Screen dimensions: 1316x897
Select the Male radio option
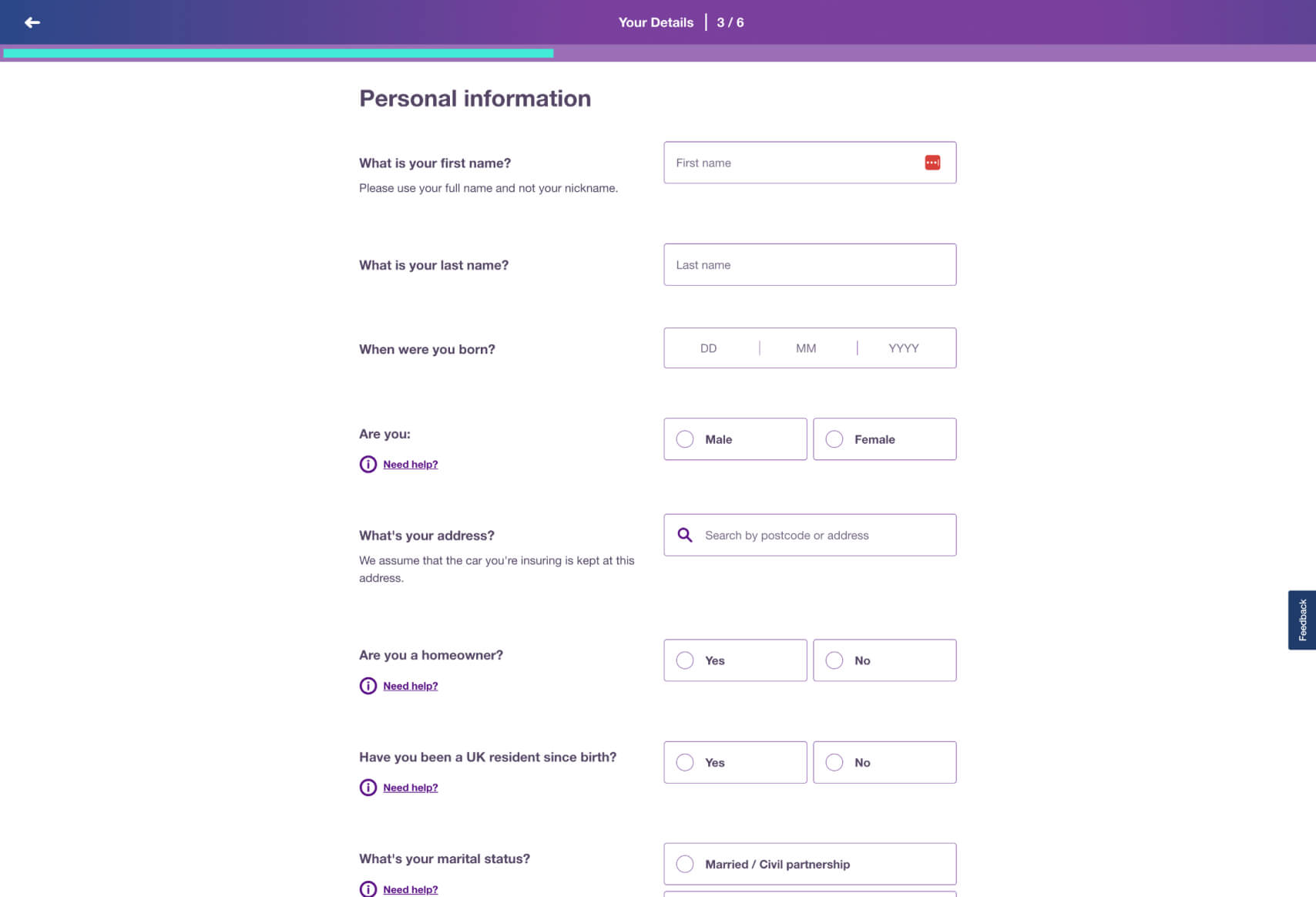[735, 439]
